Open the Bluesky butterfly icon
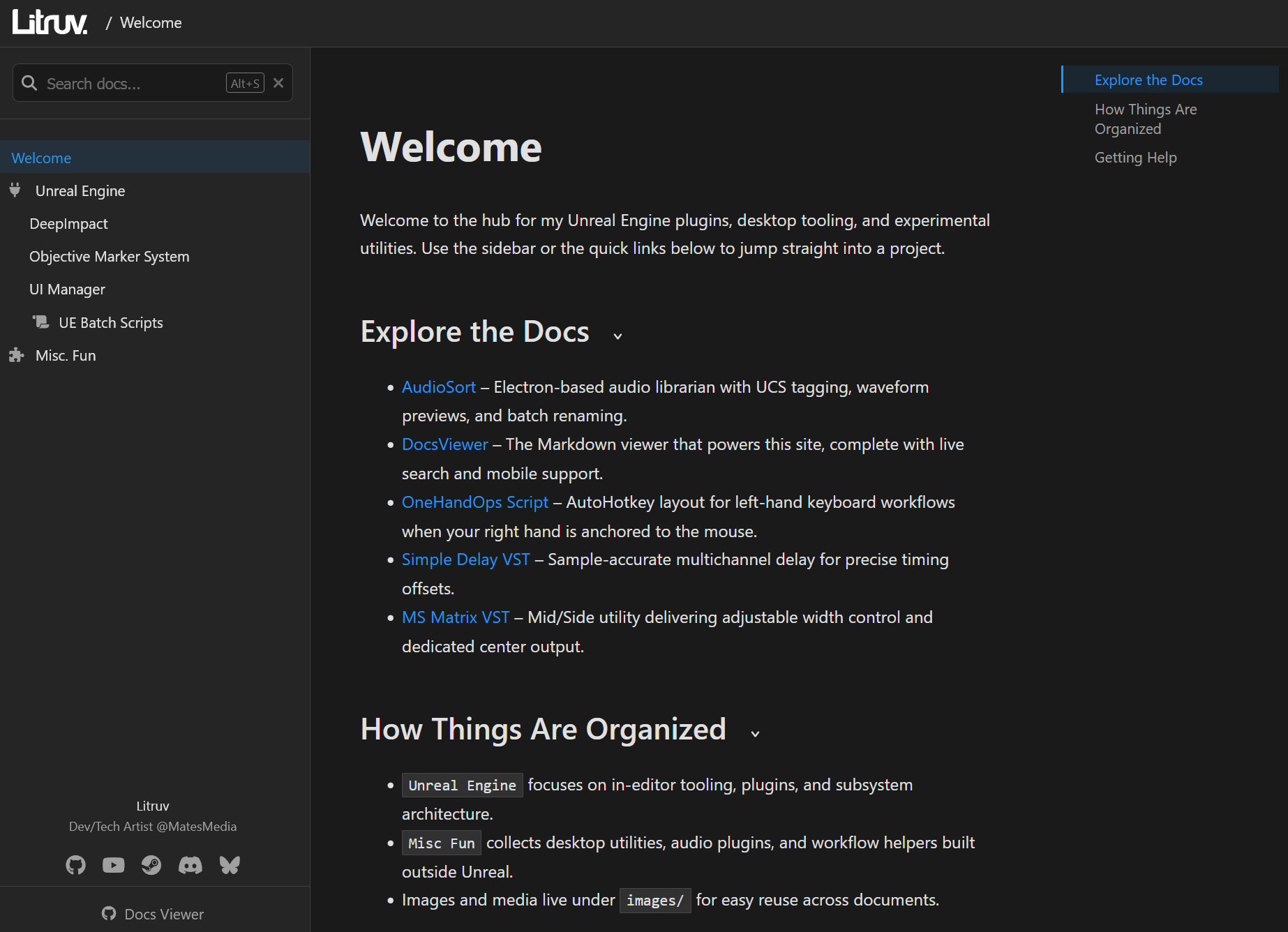The height and width of the screenshot is (932, 1288). point(229,865)
